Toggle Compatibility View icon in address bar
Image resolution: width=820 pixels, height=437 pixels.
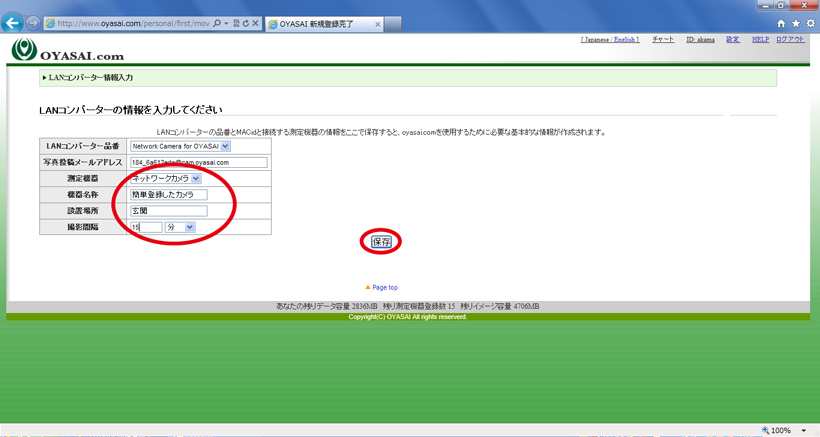[236, 24]
